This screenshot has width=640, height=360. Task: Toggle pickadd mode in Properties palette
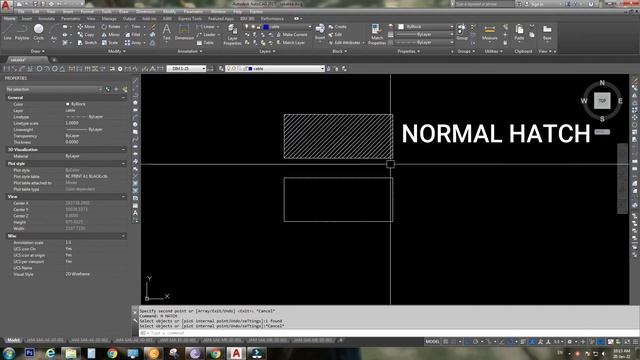coord(108,89)
